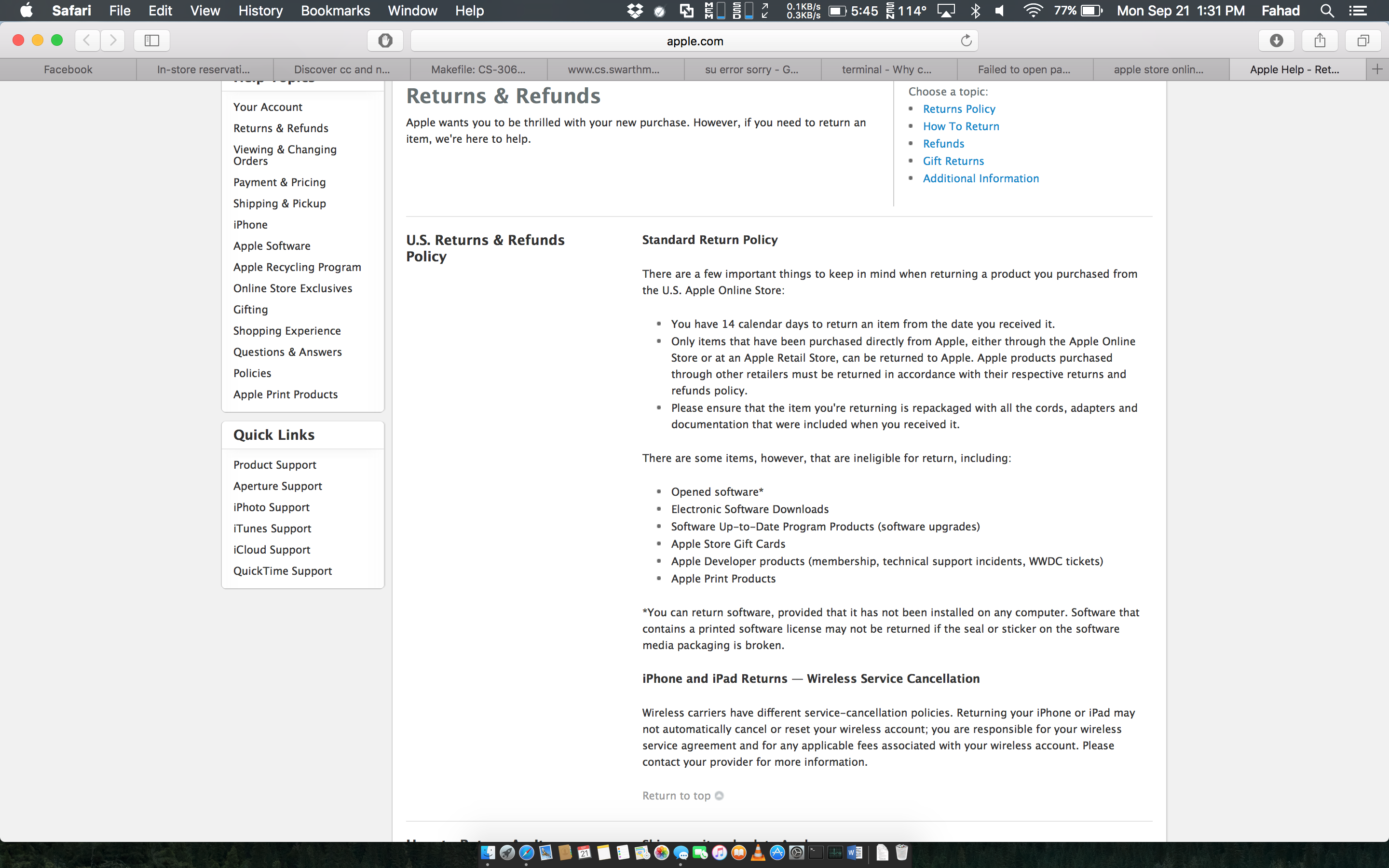Screen dimensions: 1389x868
Task: Open the Apple menu logo
Action: click(x=27, y=10)
